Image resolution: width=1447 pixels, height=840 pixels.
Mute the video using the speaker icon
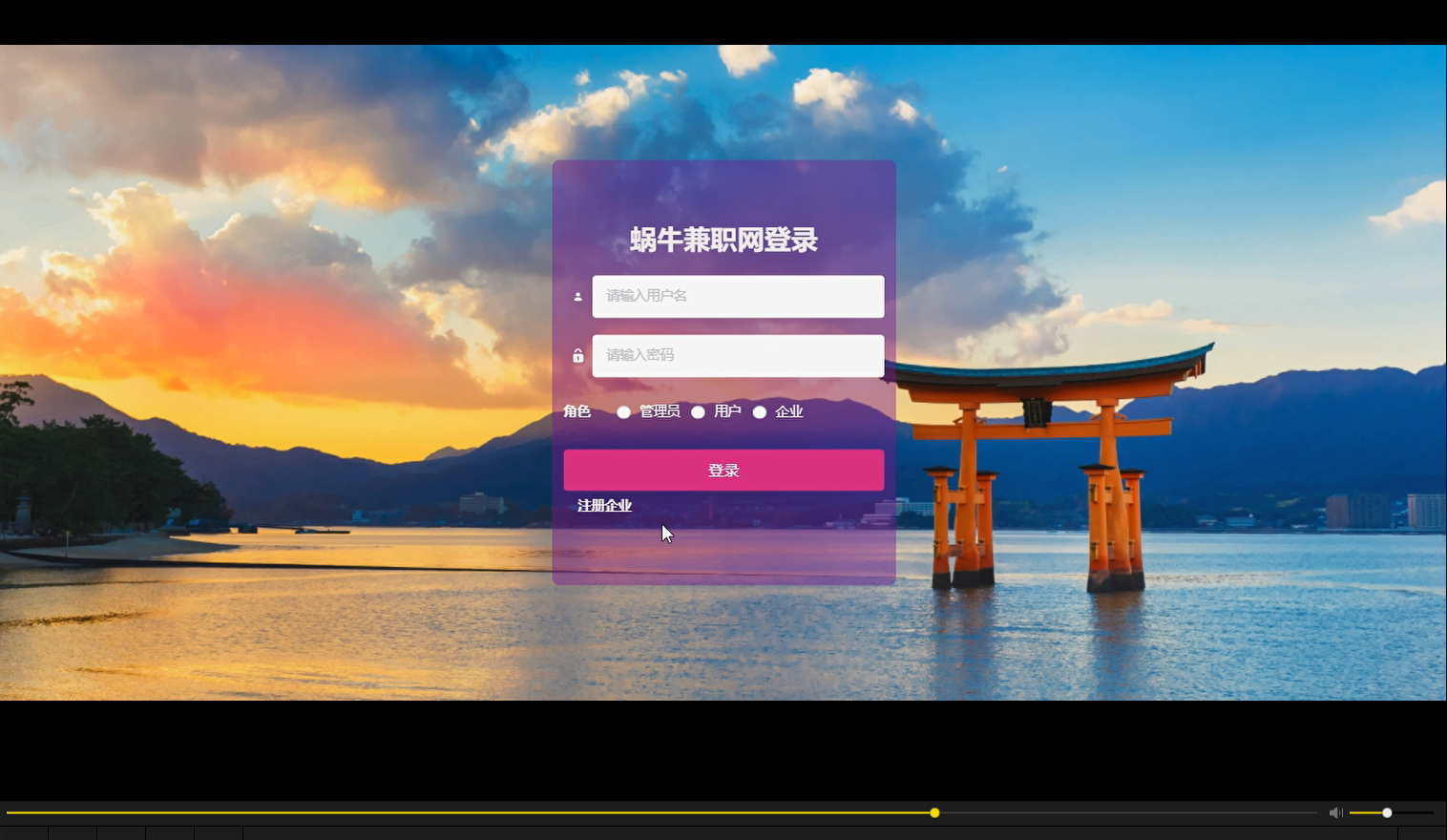click(1335, 812)
